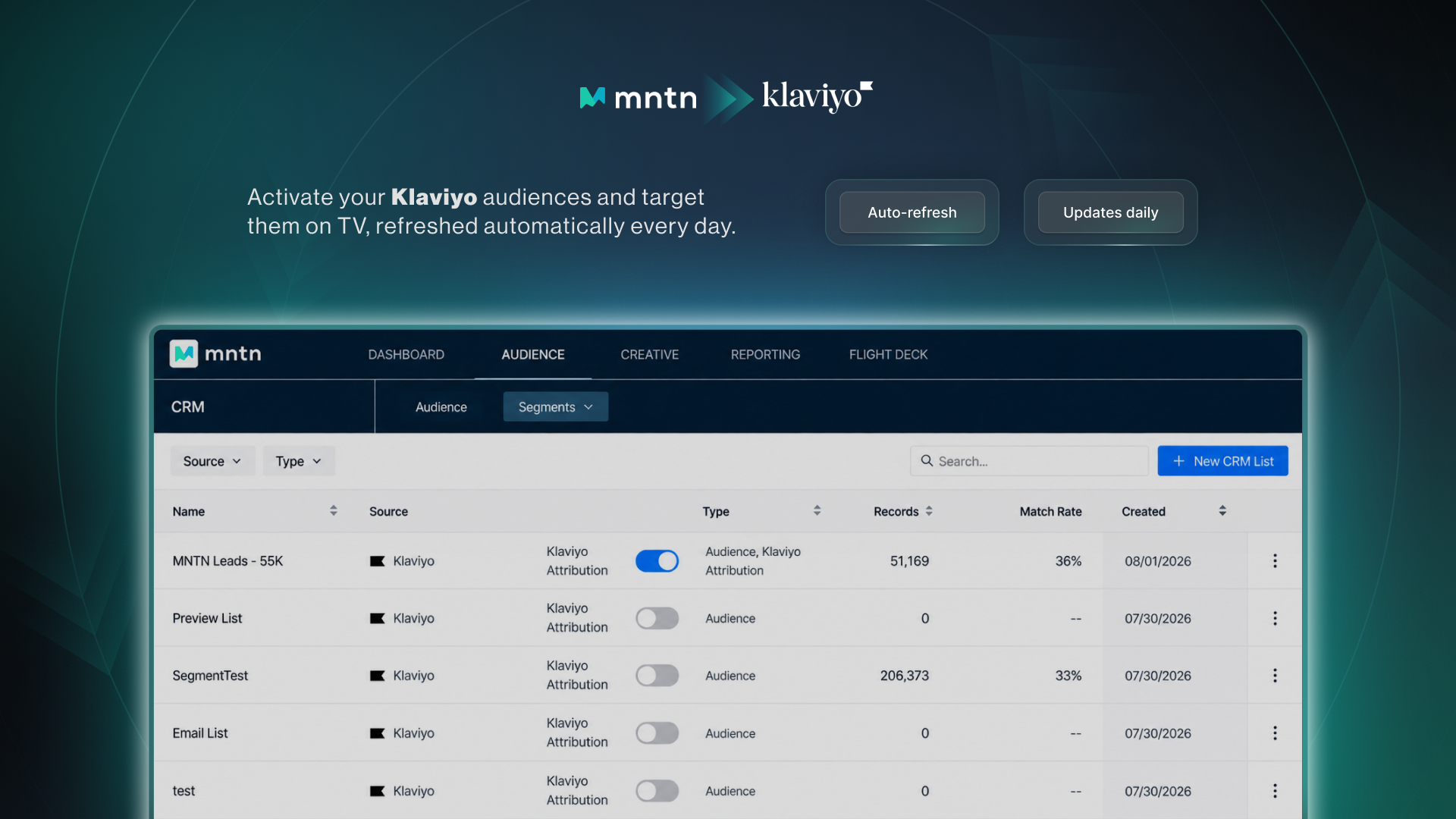Go to the Dashboard tab
Image resolution: width=1456 pixels, height=819 pixels.
click(x=406, y=354)
